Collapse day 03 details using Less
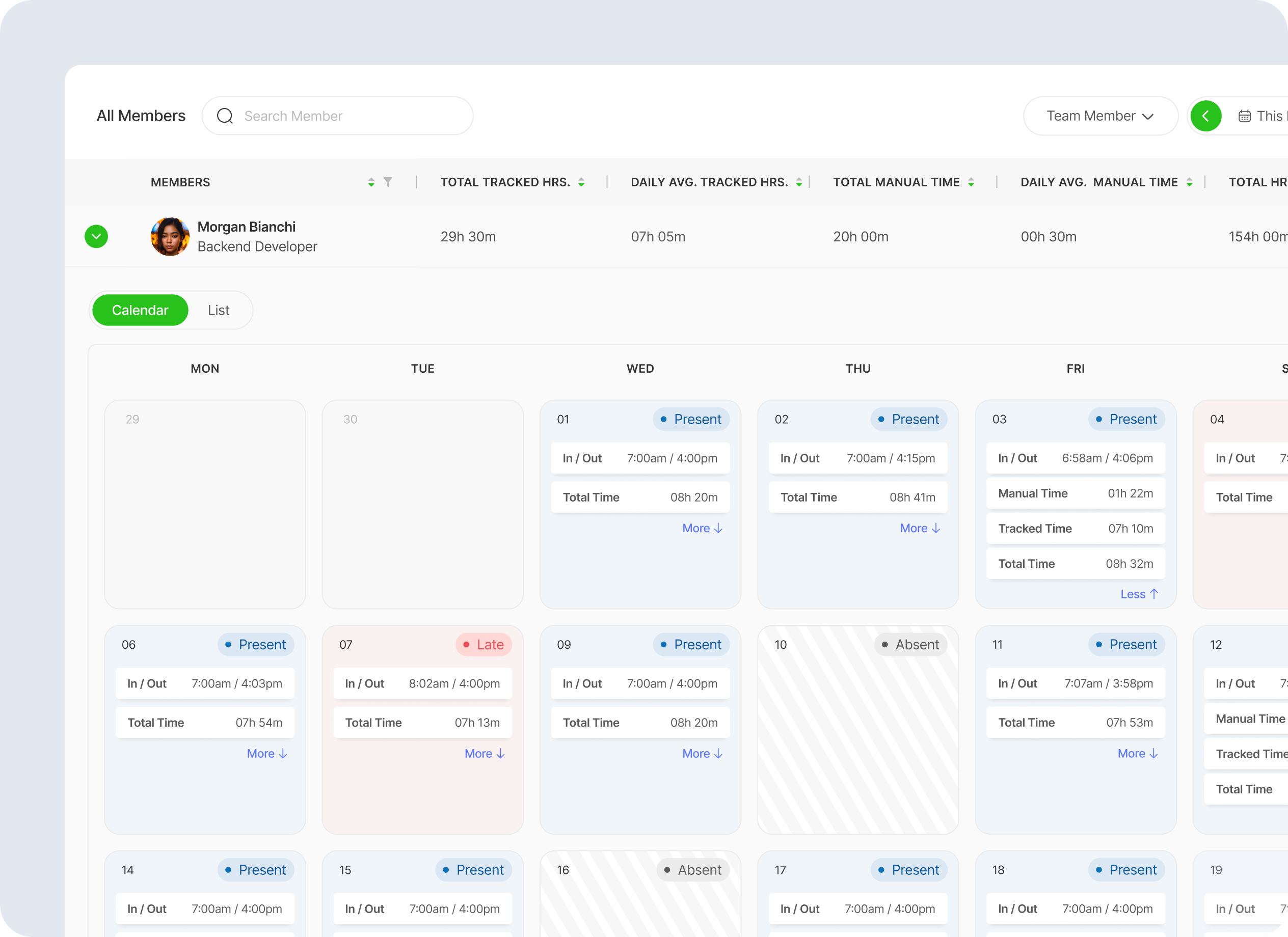The width and height of the screenshot is (1288, 937). (x=1139, y=594)
